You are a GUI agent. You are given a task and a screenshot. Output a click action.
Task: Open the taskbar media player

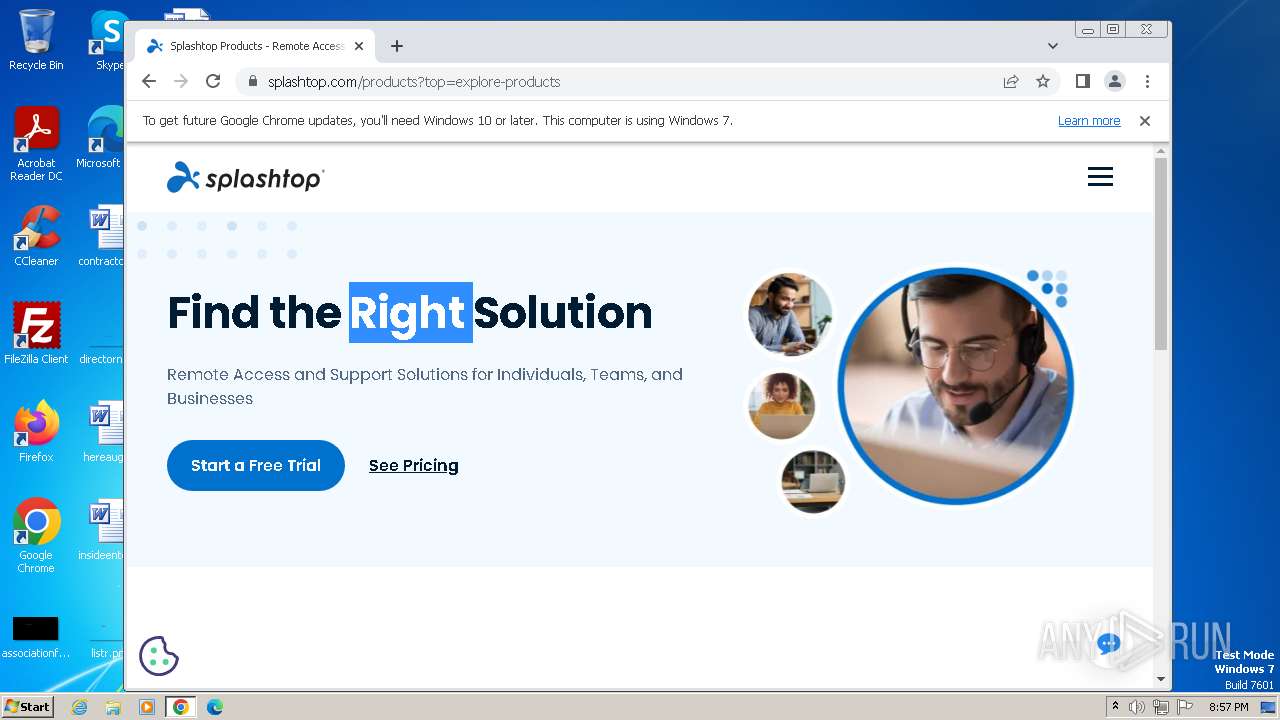click(147, 707)
